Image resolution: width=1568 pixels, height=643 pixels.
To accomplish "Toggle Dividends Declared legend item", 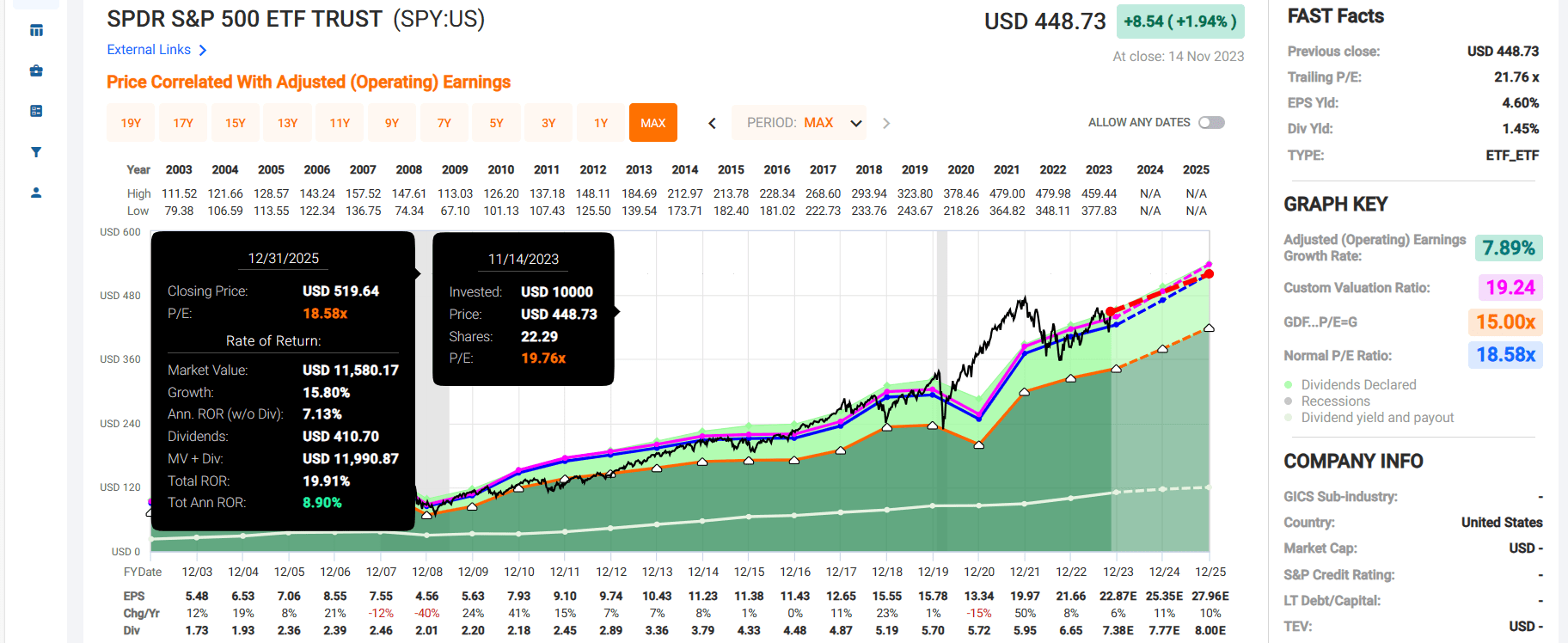I will pos(1358,385).
